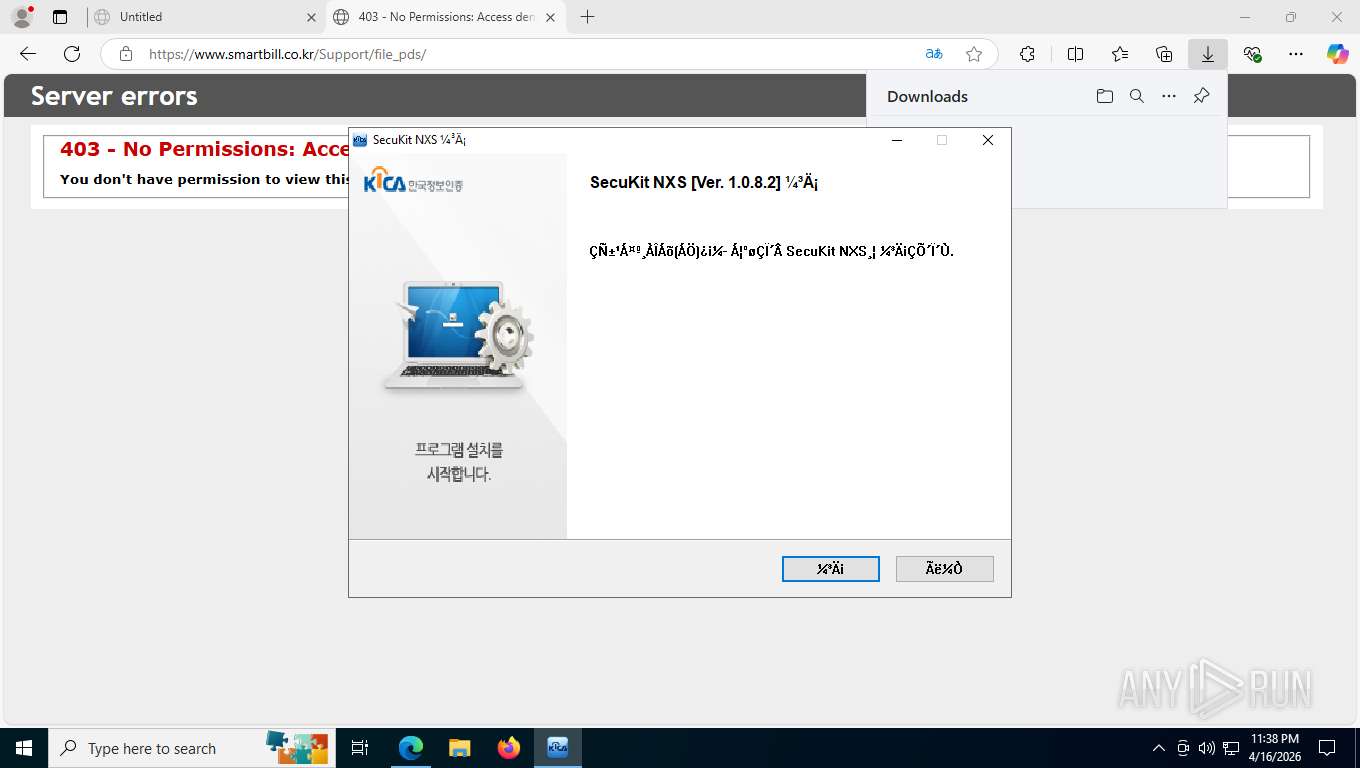1360x768 pixels.
Task: Open more options in Downloads panel
Action: pos(1169,96)
